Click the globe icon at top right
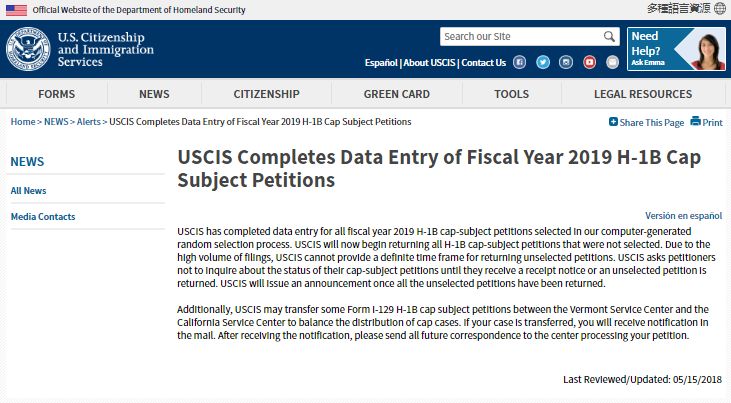 721,9
